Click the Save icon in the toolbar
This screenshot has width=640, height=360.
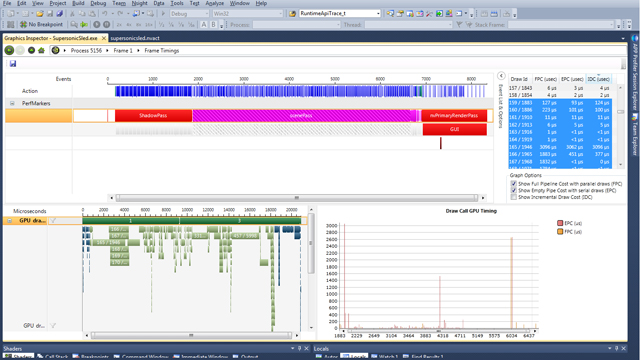click(x=49, y=13)
